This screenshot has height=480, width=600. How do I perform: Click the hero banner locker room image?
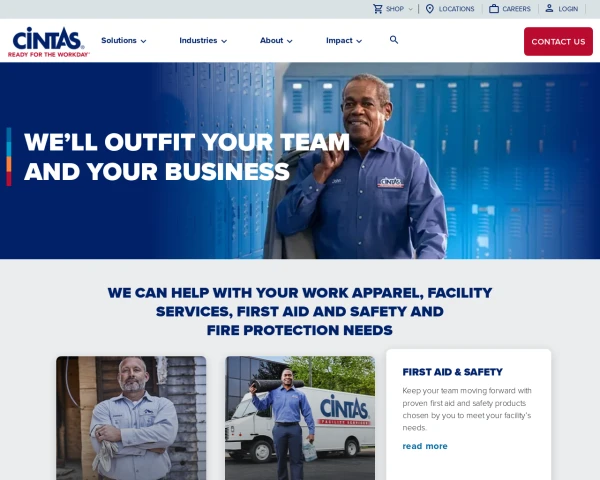[x=300, y=161]
